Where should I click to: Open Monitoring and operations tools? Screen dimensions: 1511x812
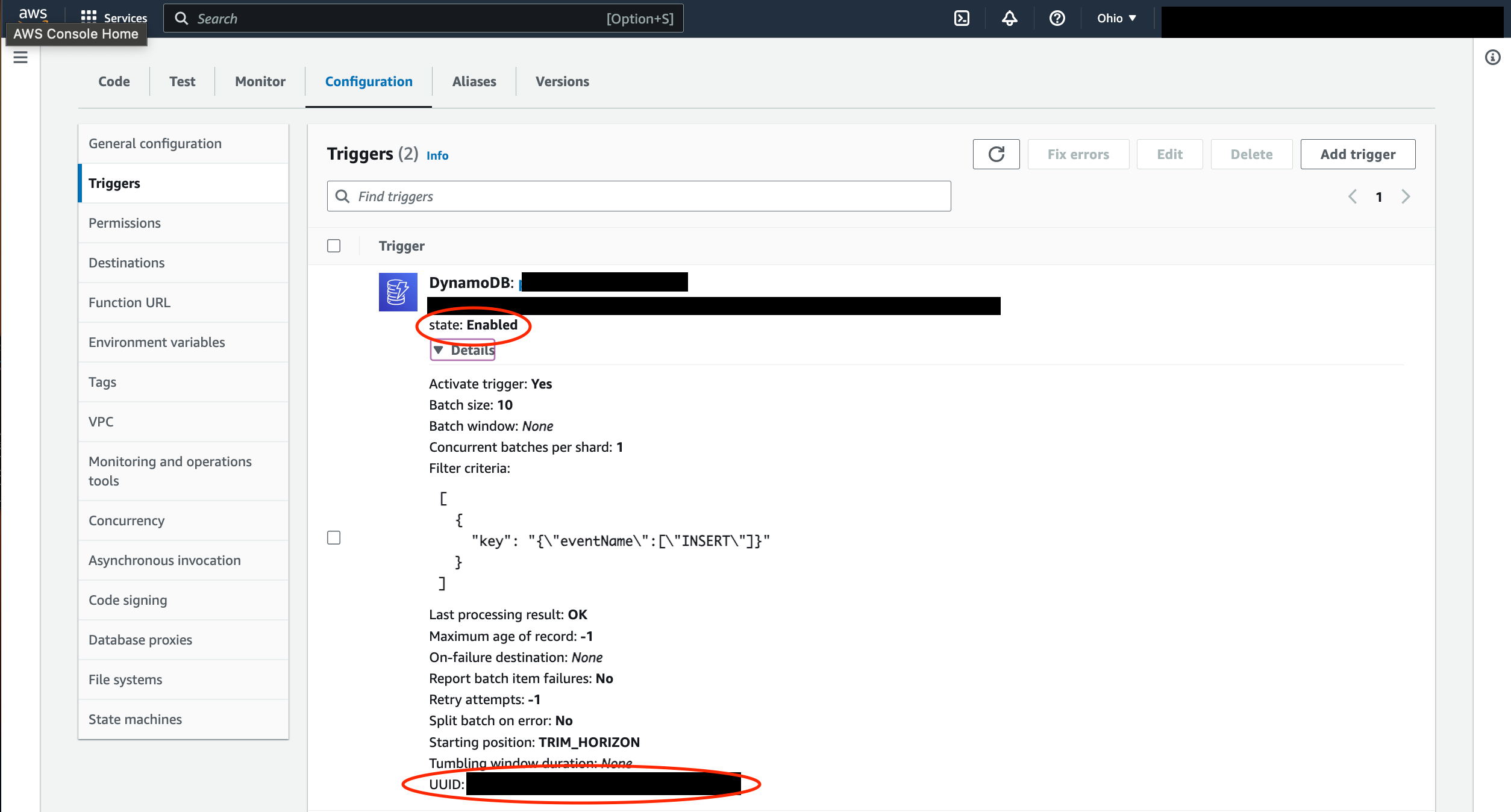click(x=183, y=471)
